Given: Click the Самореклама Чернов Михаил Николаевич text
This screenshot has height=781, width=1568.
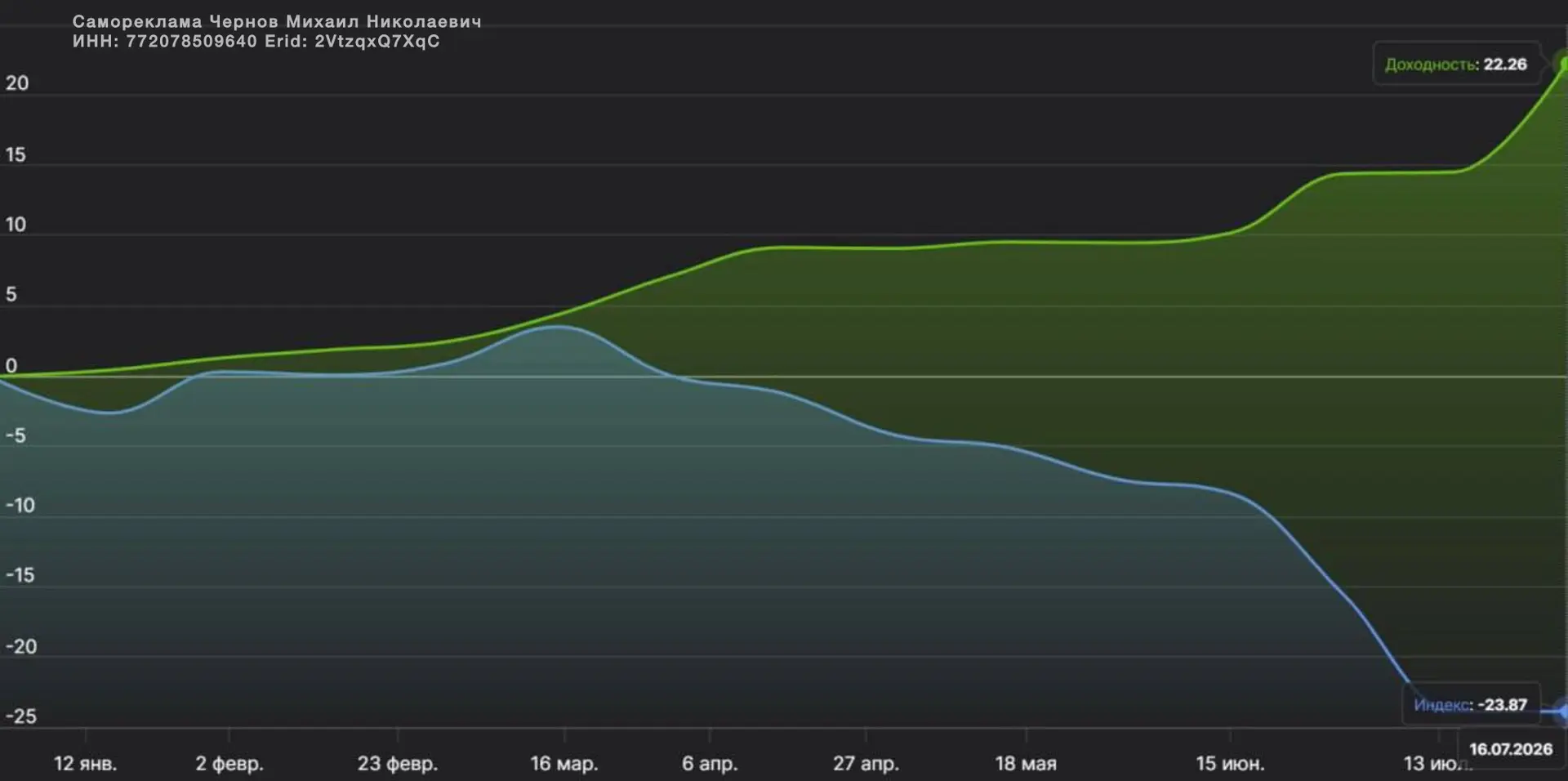Looking at the screenshot, I should point(277,22).
